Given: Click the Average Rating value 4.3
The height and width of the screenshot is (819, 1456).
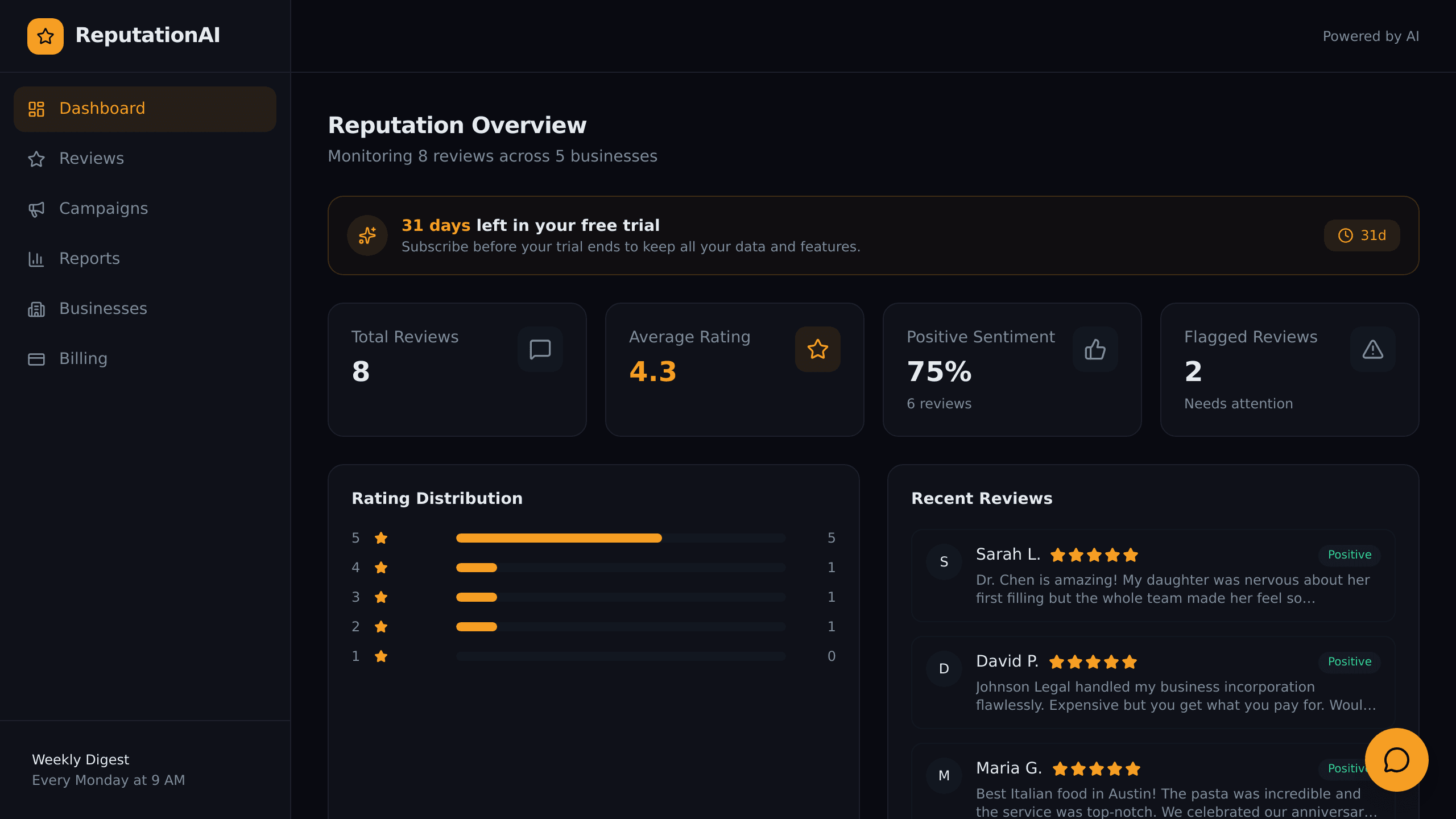Looking at the screenshot, I should 653,372.
